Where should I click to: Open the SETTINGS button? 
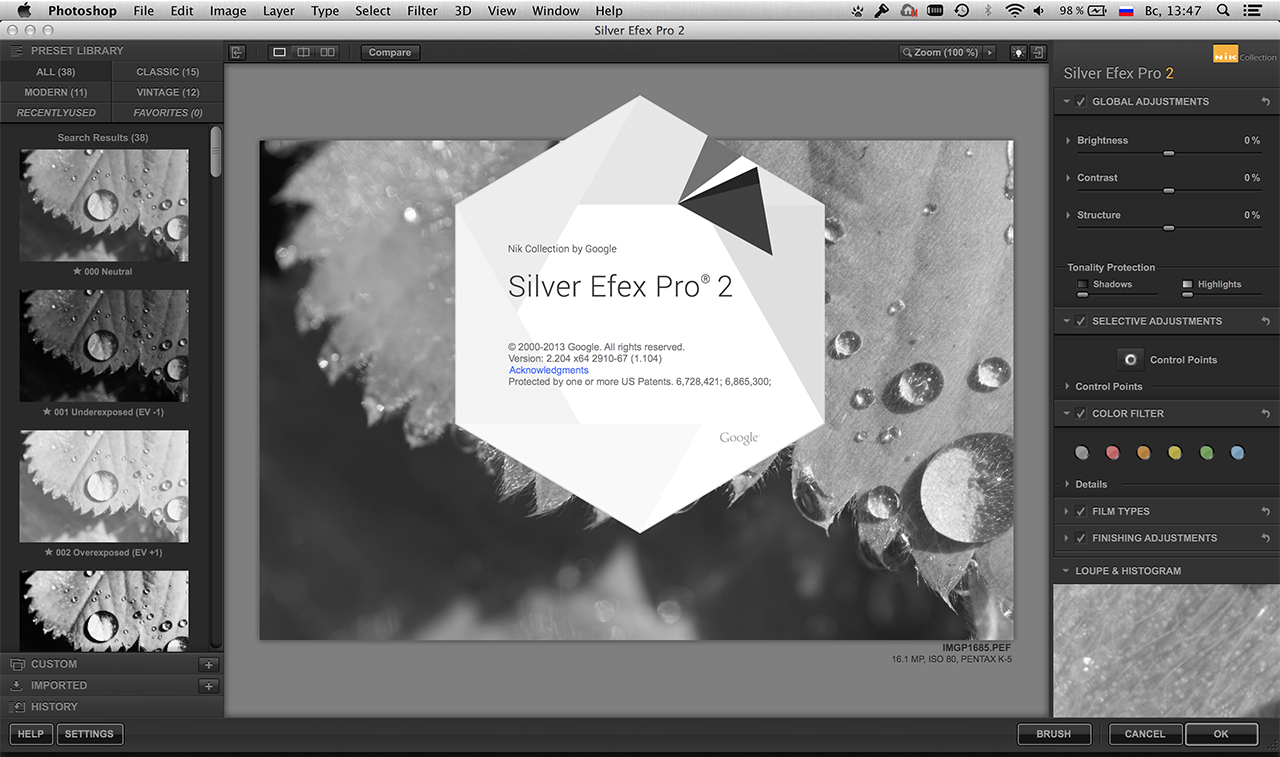pyautogui.click(x=89, y=734)
